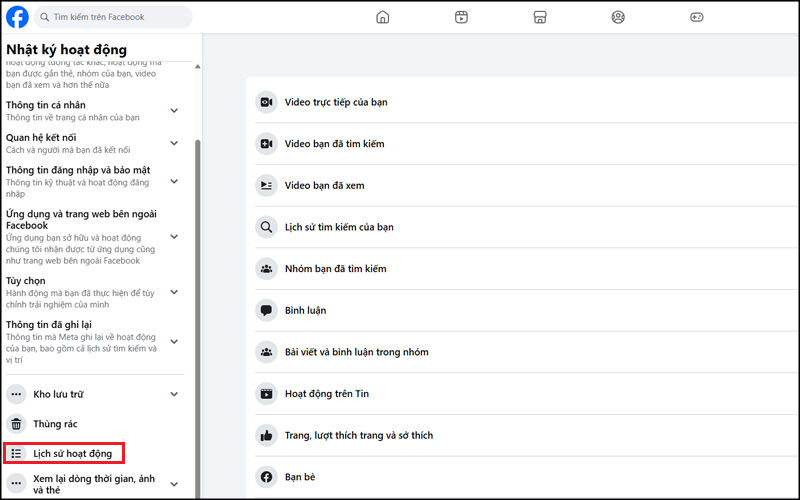This screenshot has width=800, height=500.
Task: Click the Thùng rác trash icon
Action: pos(16,424)
